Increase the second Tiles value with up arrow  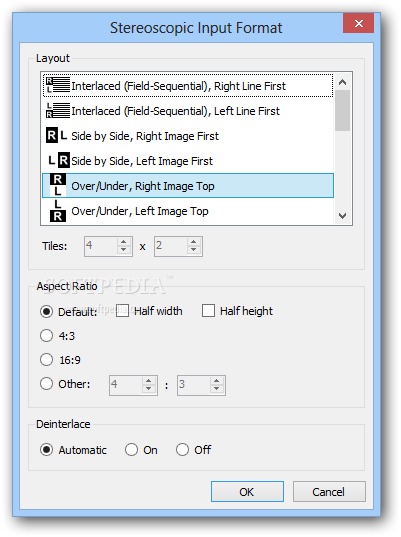point(193,241)
